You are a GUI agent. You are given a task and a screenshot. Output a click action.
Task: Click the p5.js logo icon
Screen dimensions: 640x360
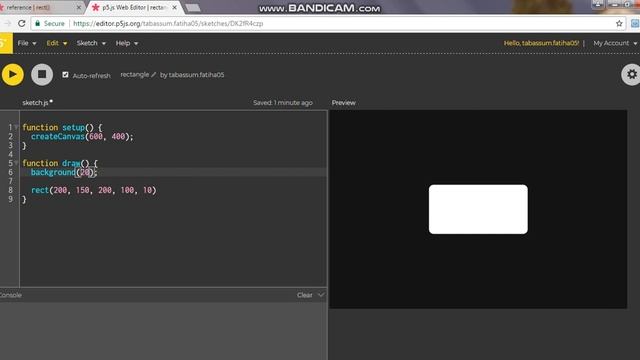6,43
